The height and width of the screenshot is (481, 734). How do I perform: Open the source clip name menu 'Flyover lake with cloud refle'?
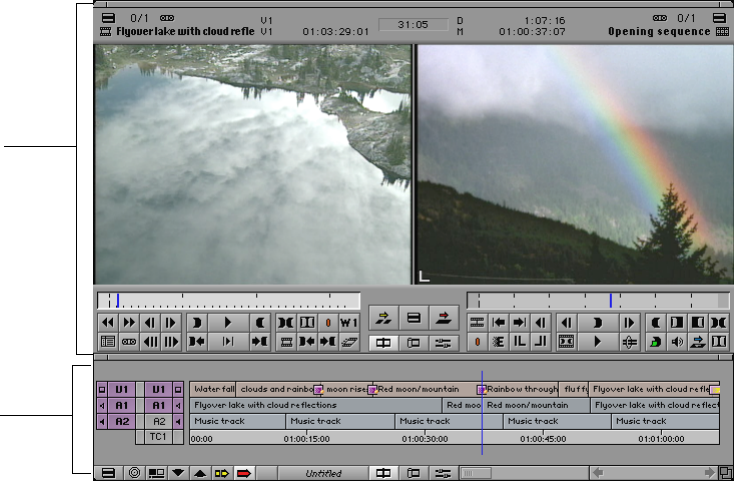[185, 31]
